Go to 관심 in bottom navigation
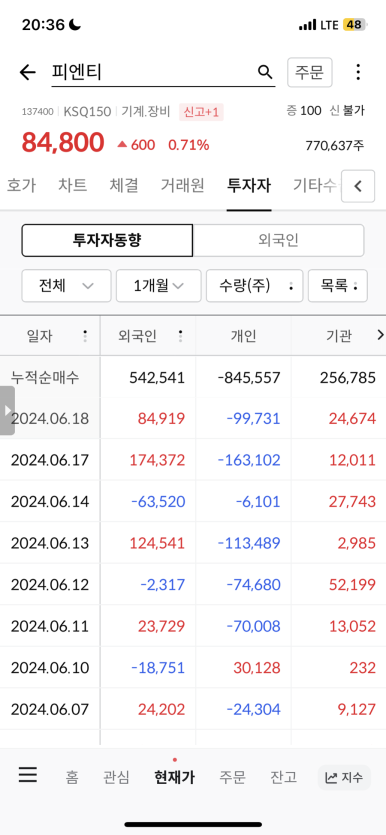Image resolution: width=386 pixels, height=835 pixels. pos(116,777)
